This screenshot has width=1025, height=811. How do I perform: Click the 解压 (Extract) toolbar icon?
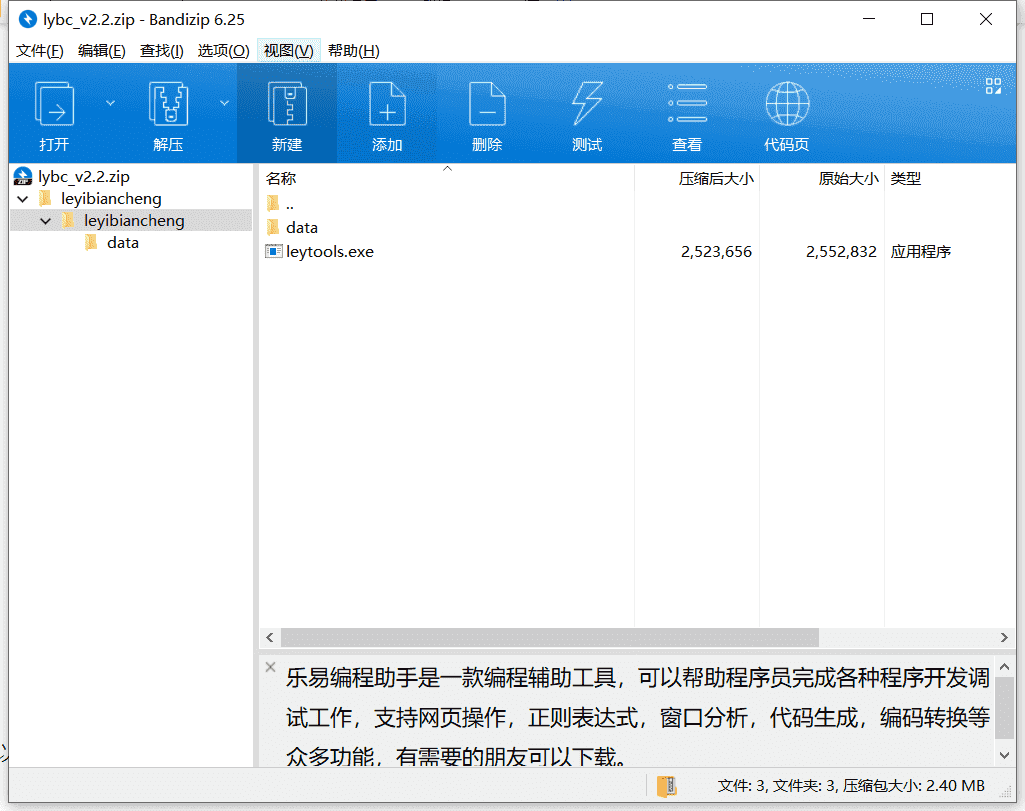point(169,104)
